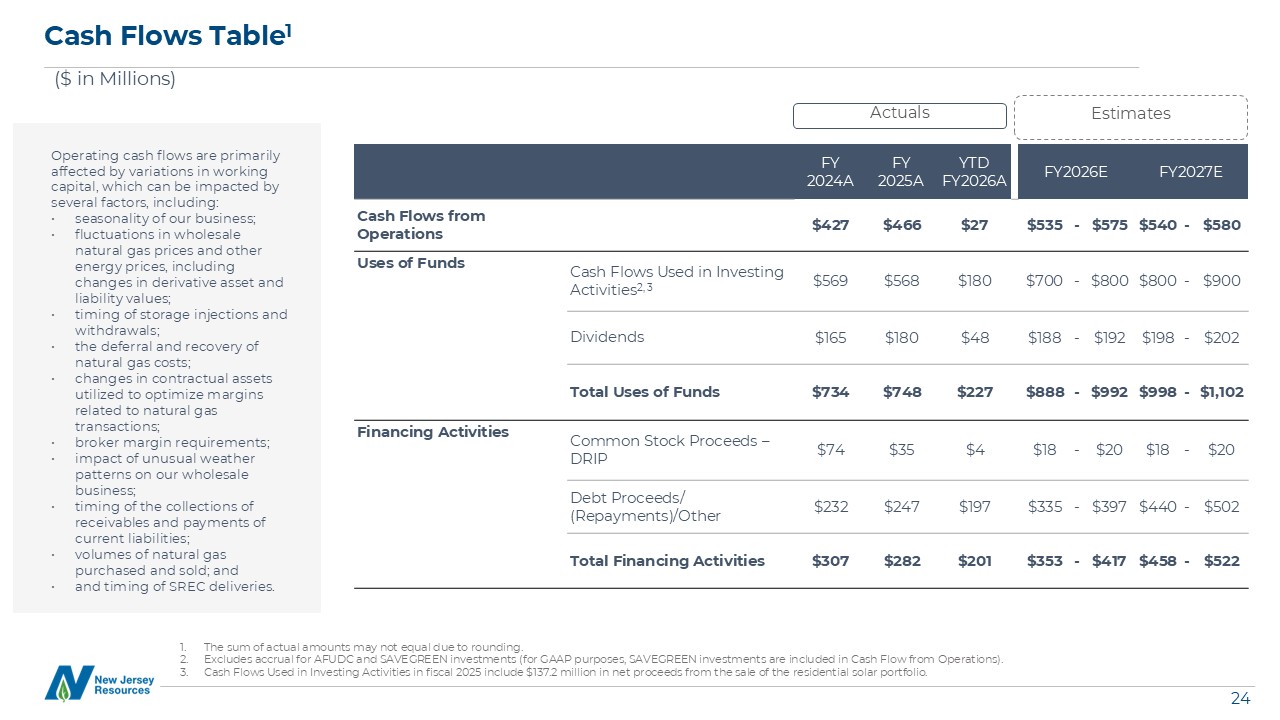
Task: Click the Cash Flows from Operations row label
Action: point(421,225)
